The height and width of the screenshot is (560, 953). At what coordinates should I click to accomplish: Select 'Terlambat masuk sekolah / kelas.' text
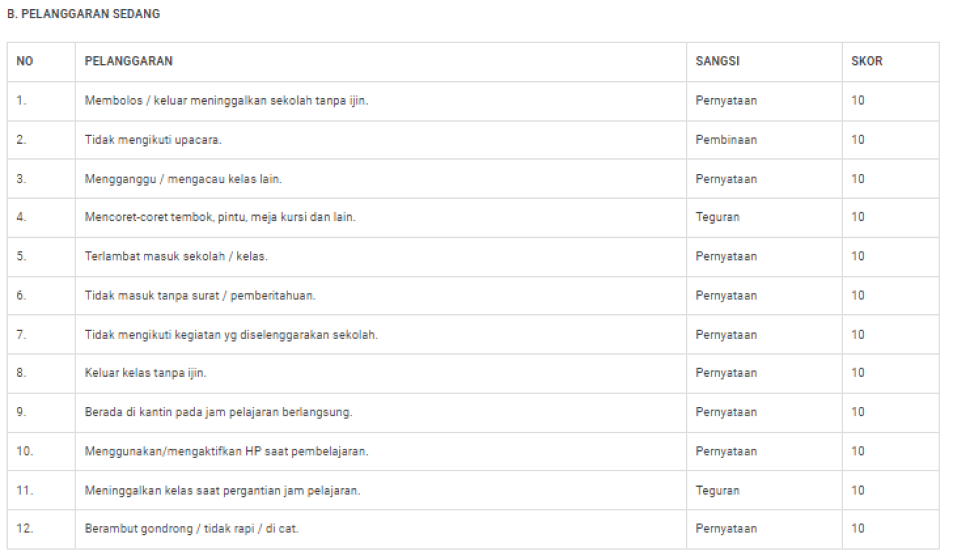coord(176,256)
